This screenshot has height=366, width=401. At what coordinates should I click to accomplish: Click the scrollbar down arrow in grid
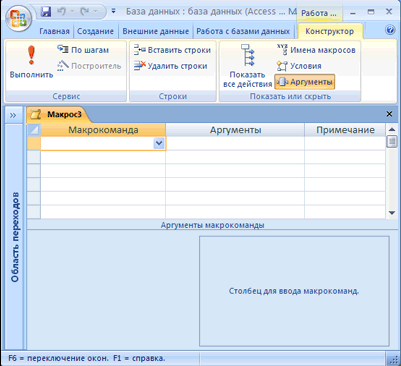tap(392, 213)
